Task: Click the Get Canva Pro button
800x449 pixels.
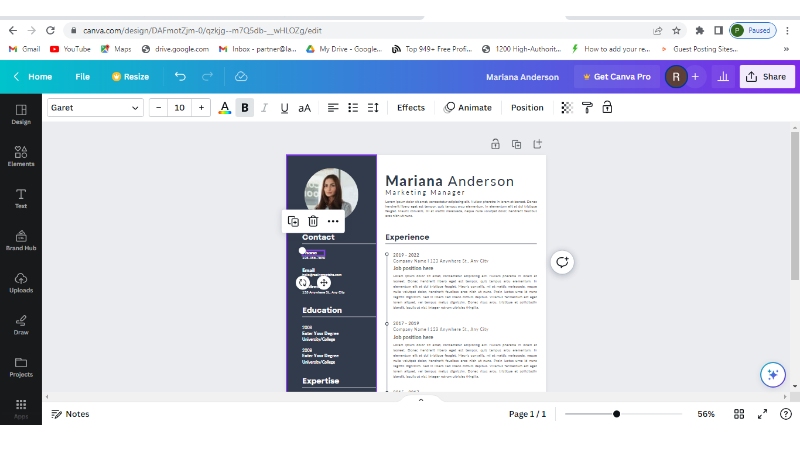Action: click(616, 77)
